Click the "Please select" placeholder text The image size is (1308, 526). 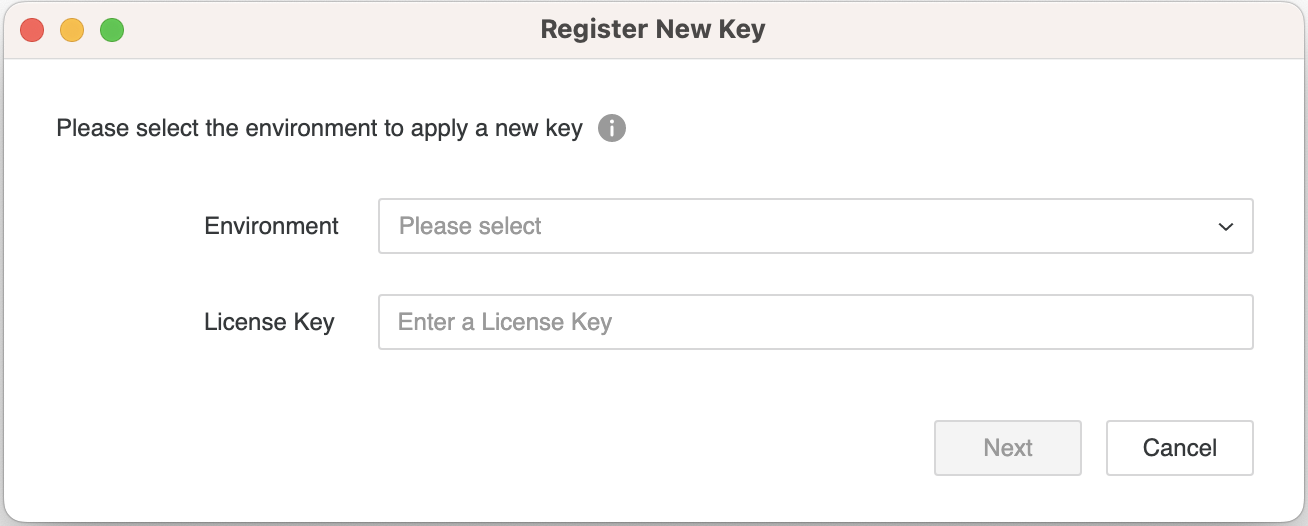coord(470,226)
